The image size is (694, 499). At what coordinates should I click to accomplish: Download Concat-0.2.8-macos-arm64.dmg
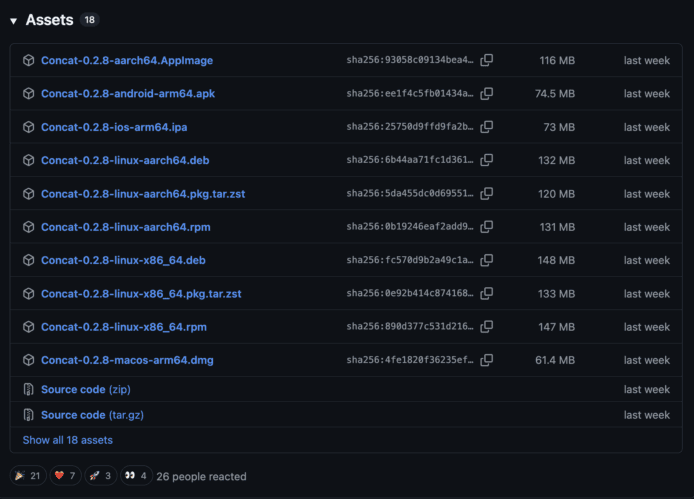tap(127, 360)
